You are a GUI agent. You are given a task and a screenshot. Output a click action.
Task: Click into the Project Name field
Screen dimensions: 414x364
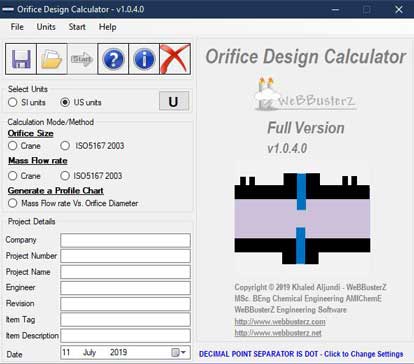point(125,272)
